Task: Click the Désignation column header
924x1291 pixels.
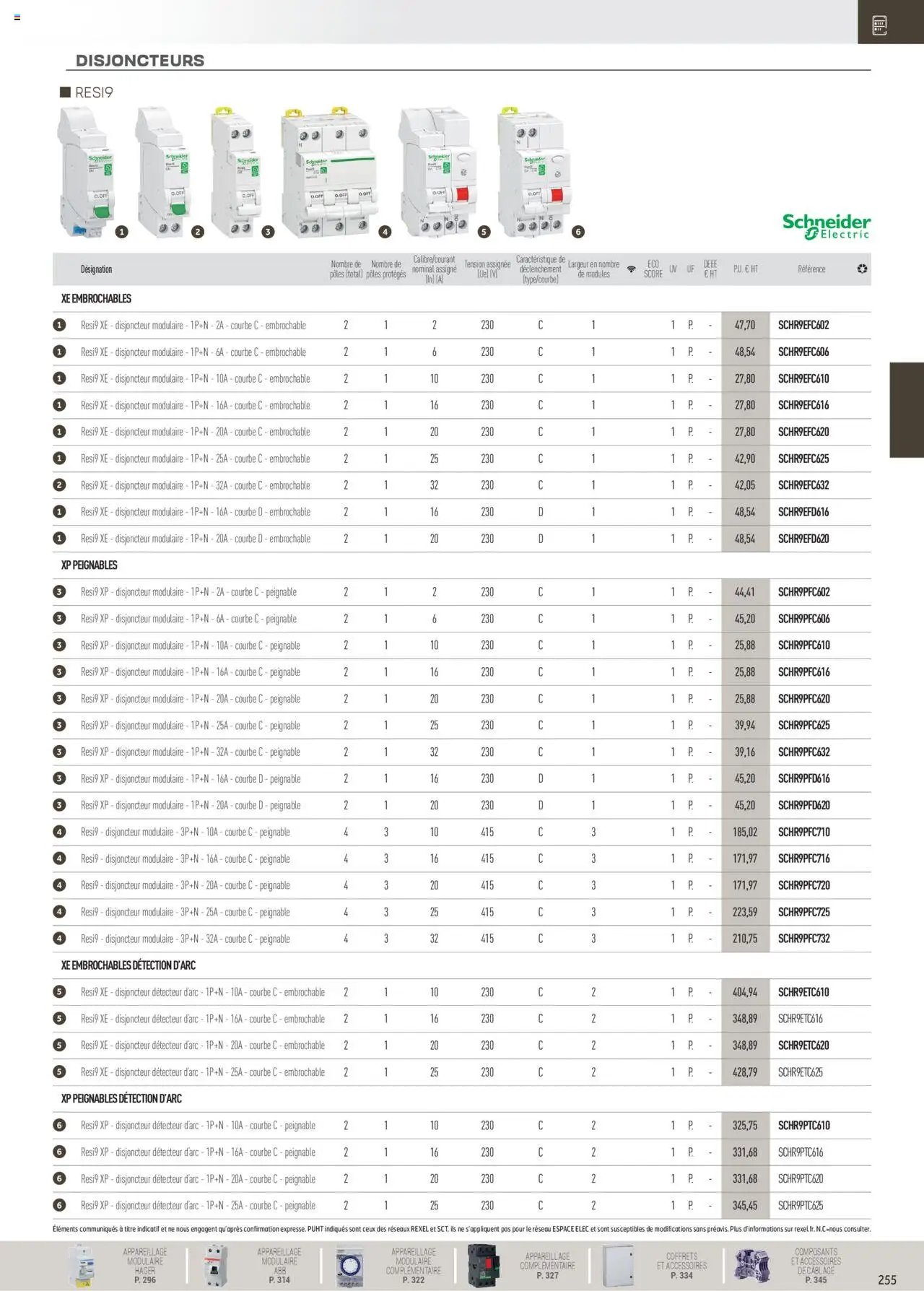Action: point(96,269)
